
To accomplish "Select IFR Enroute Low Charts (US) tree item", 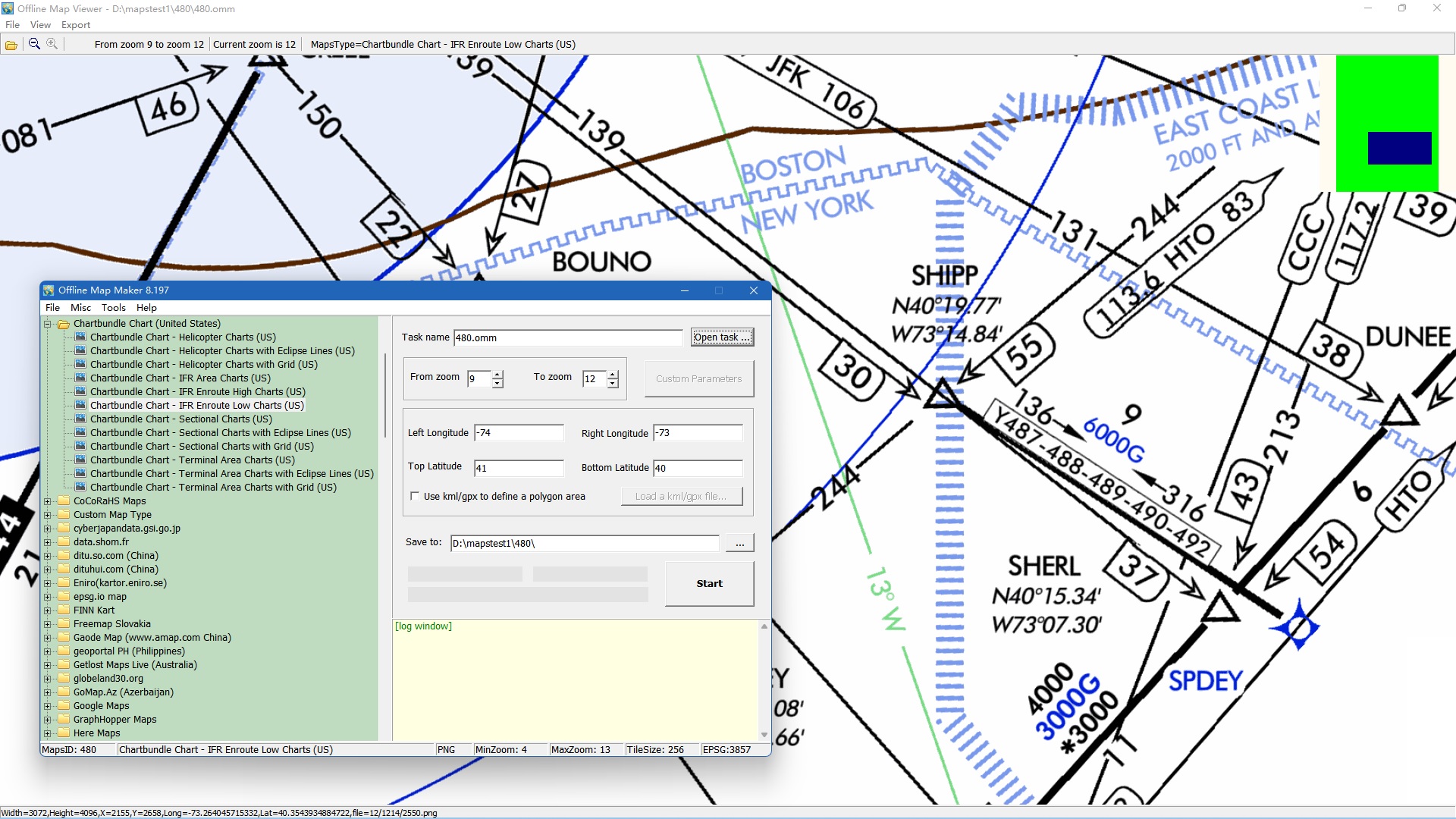I will tap(197, 406).
